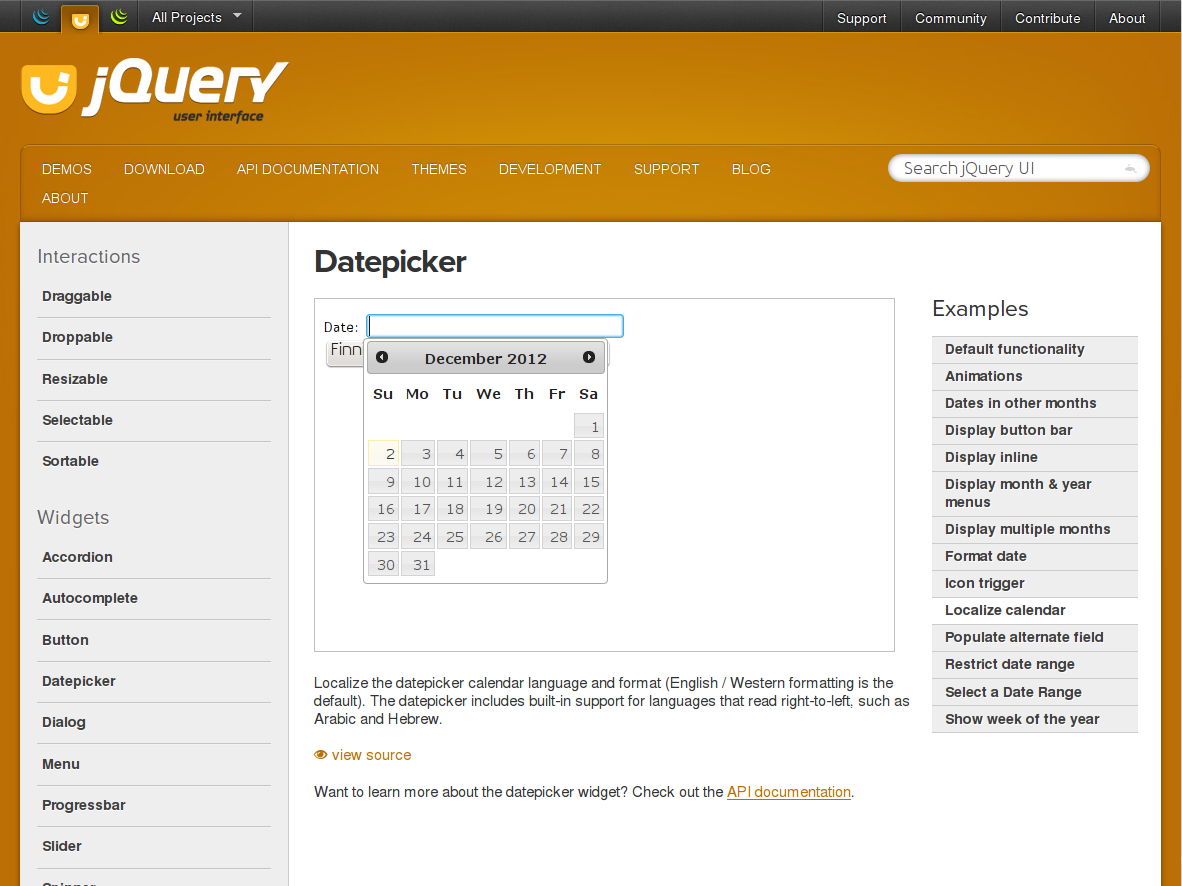Open the Contribute link
The image size is (1182, 886).
pyautogui.click(x=1047, y=18)
